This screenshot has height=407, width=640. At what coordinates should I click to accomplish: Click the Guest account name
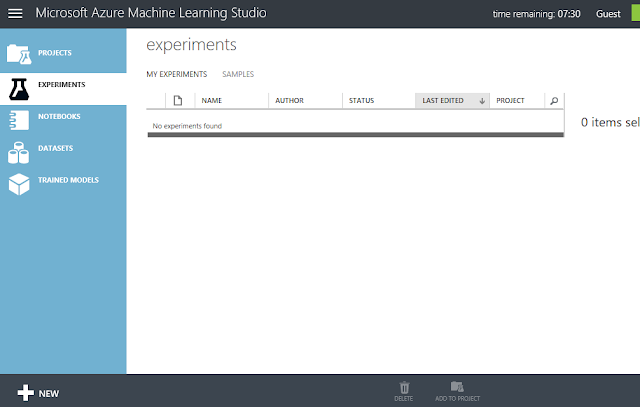pyautogui.click(x=608, y=14)
